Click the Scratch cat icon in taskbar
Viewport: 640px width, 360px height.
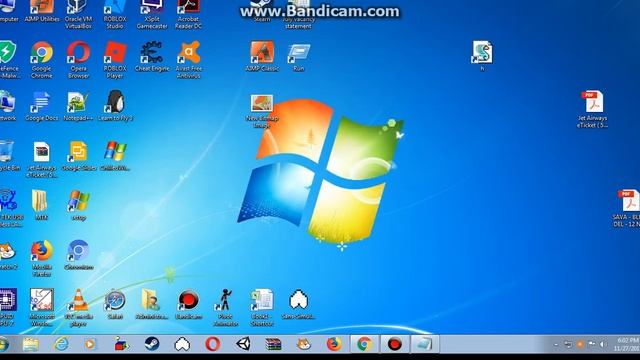(304, 344)
